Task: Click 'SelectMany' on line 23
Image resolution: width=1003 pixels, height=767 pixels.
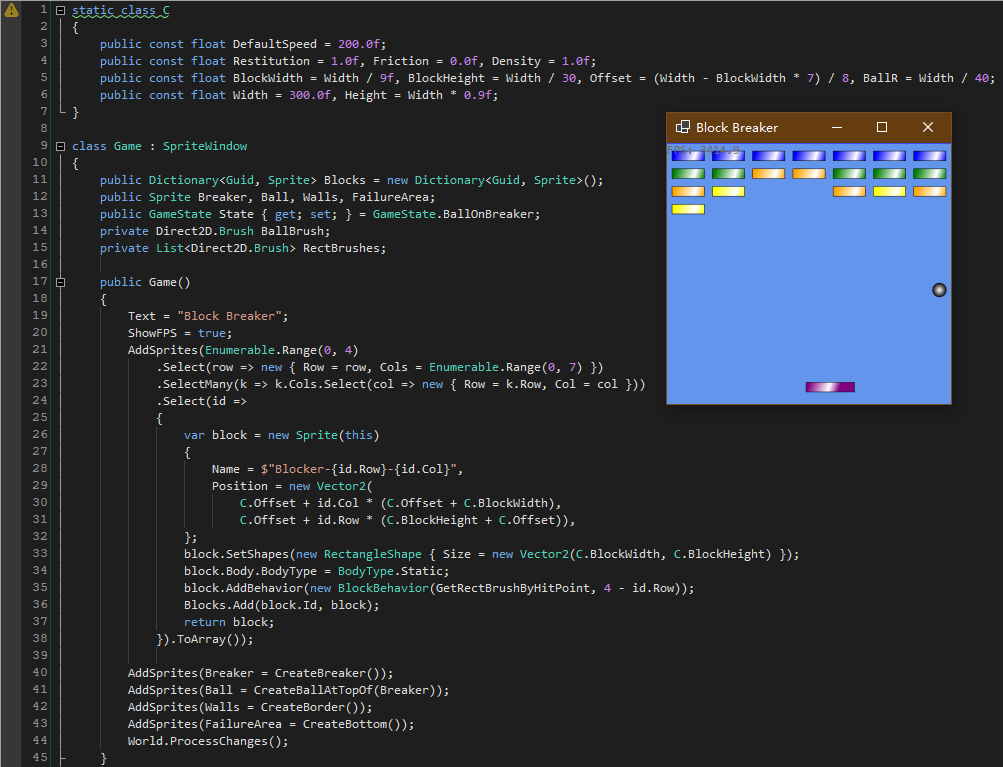Action: pyautogui.click(x=198, y=384)
